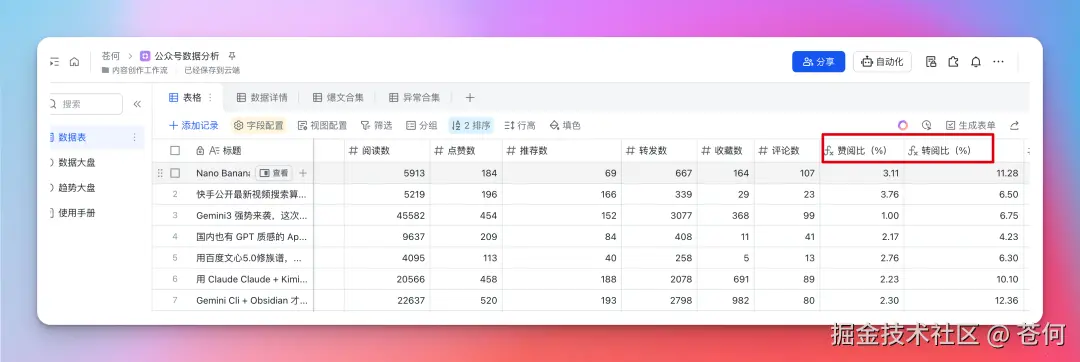Viewport: 1080px width, 362px height.
Task: Click the 查看 button on Nano Banana row
Action: click(273, 173)
